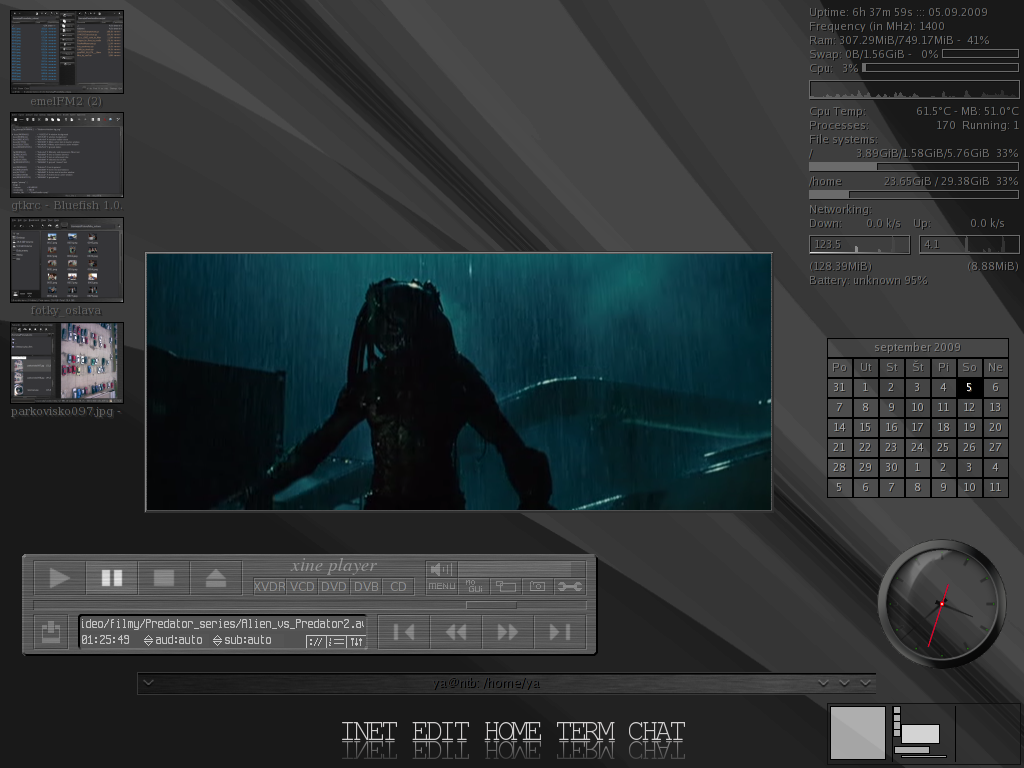The height and width of the screenshot is (768, 1024).
Task: Open file with xine load icon
Action: (51, 632)
